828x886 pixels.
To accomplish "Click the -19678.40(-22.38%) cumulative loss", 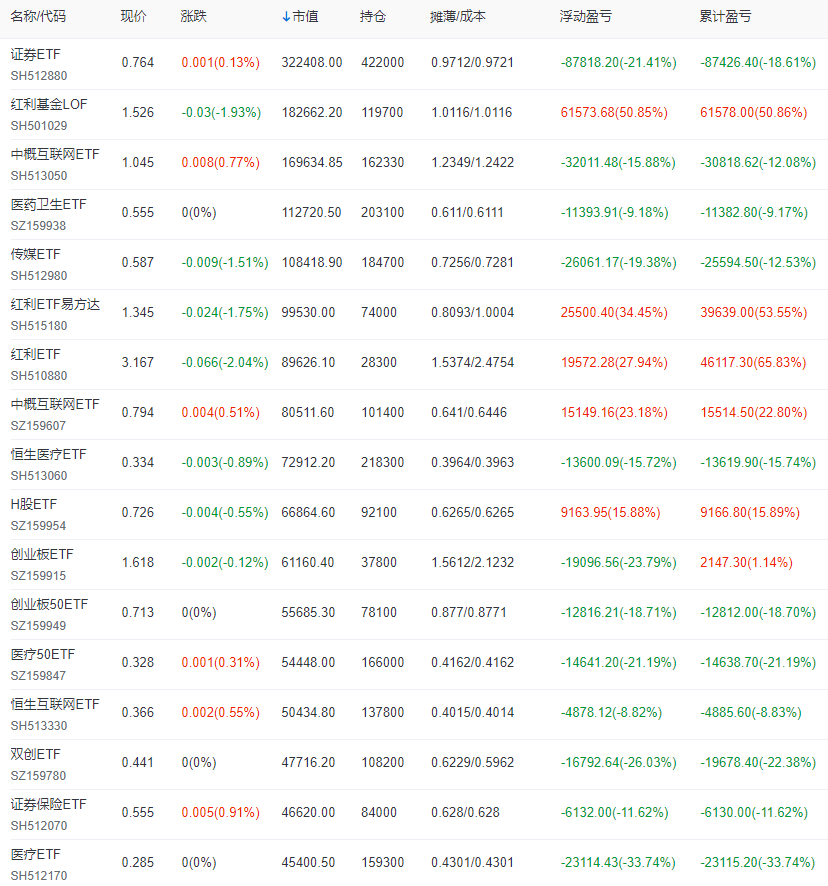I will coord(758,762).
